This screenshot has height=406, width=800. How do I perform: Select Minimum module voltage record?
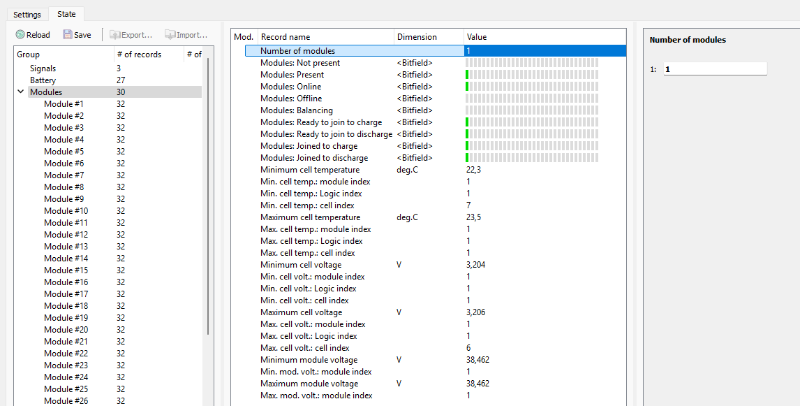pos(309,360)
